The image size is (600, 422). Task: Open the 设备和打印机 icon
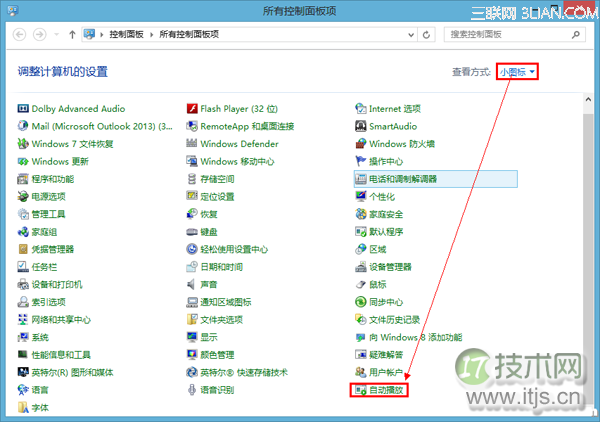[23, 284]
